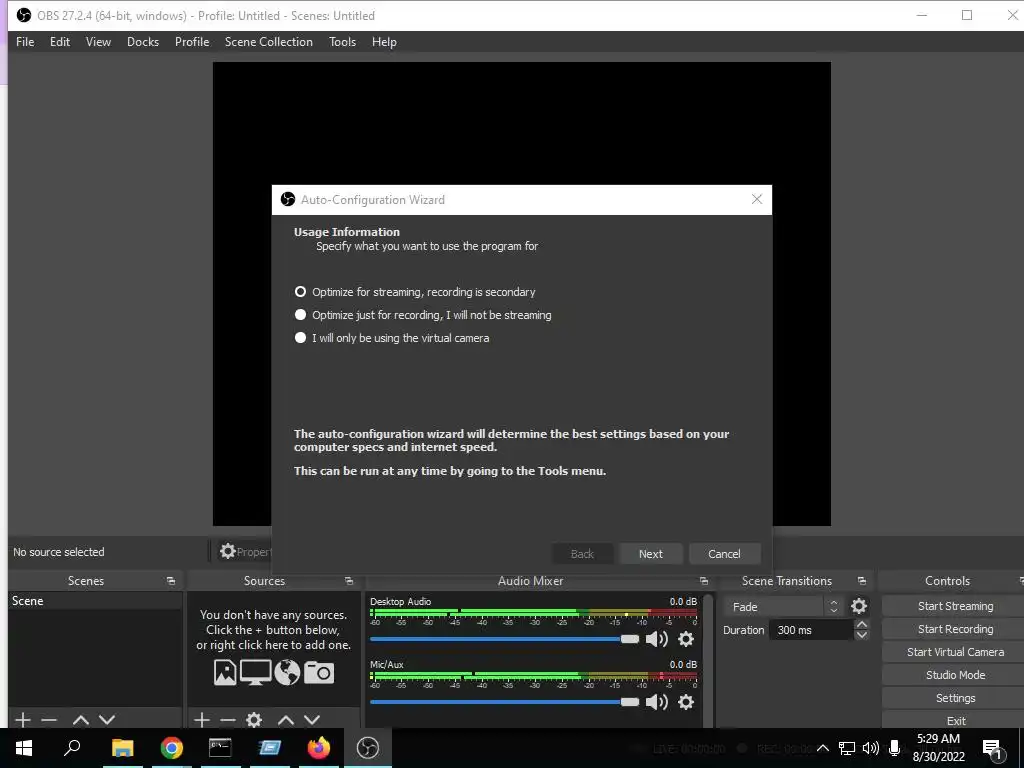
Task: Mute the Mic/Aux speaker icon
Action: (656, 702)
